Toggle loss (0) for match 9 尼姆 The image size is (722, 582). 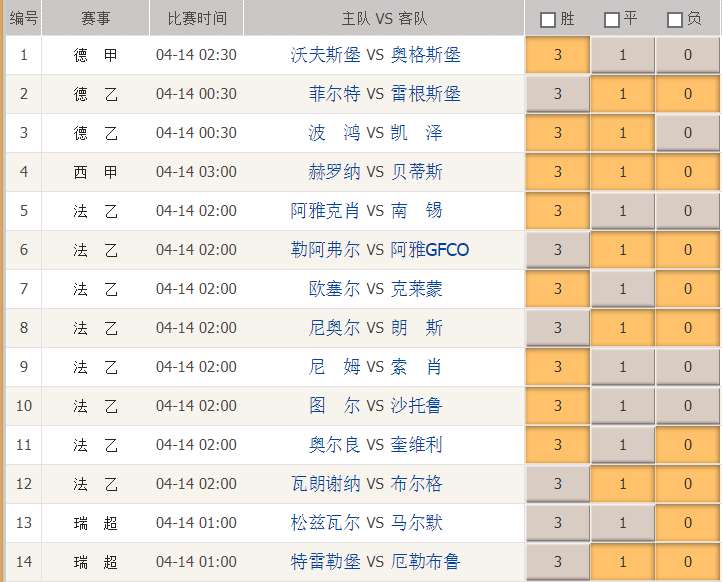pos(687,367)
